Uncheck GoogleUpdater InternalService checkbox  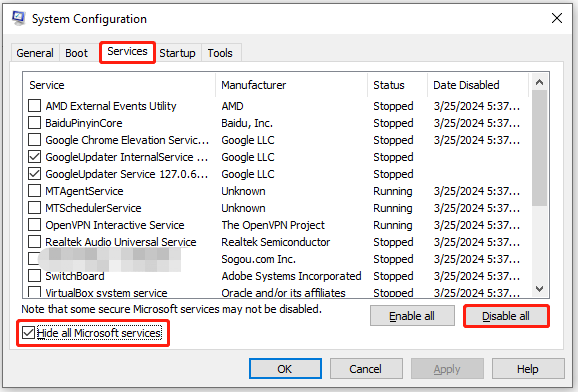[x=34, y=157]
